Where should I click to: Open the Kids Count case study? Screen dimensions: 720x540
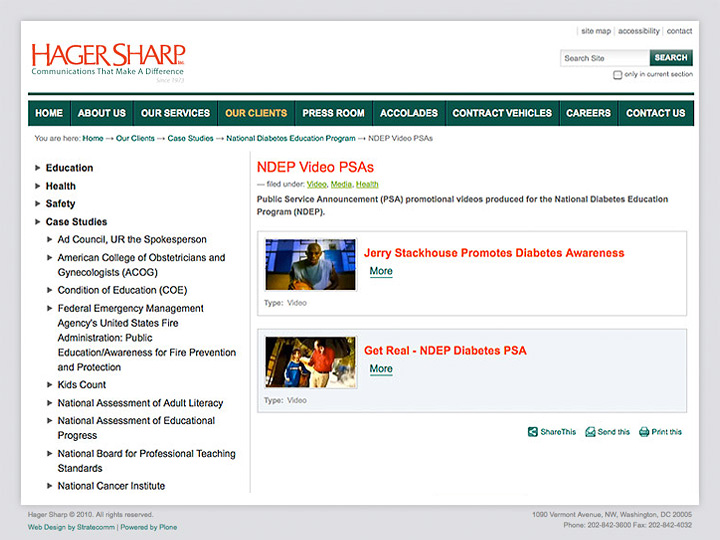(x=81, y=385)
